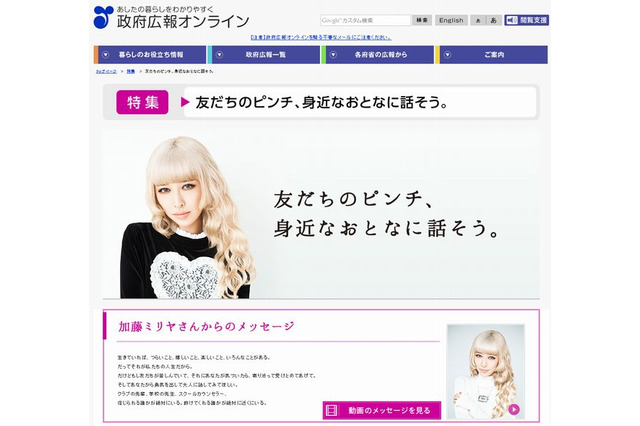The image size is (640, 426).
Task: Click the 動画のメッセージを見る button
Action: [382, 410]
